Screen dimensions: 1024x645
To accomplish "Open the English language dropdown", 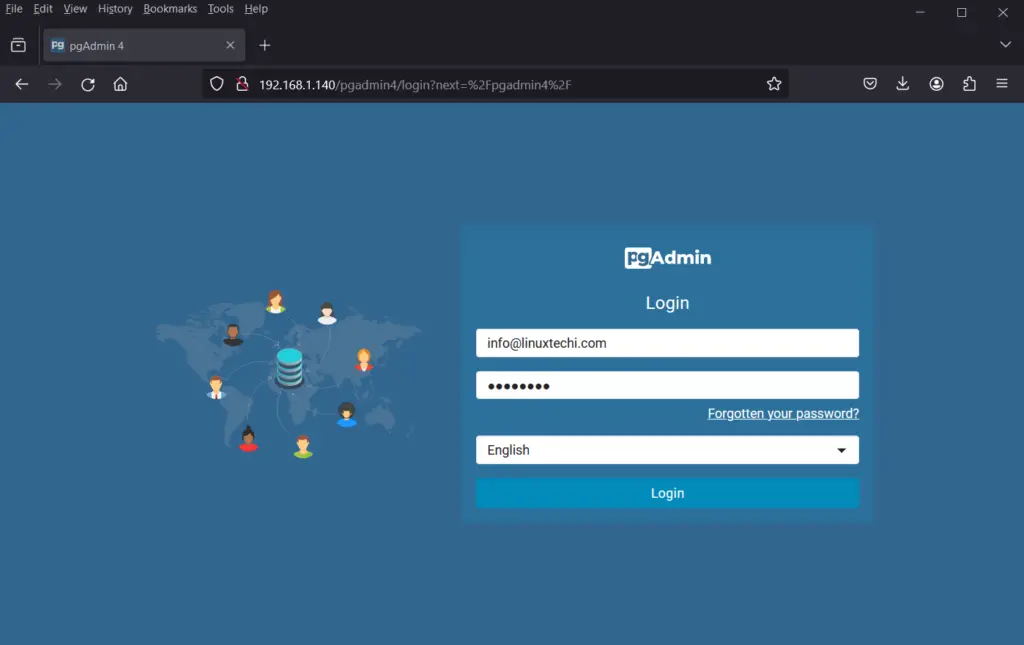I will coord(667,450).
